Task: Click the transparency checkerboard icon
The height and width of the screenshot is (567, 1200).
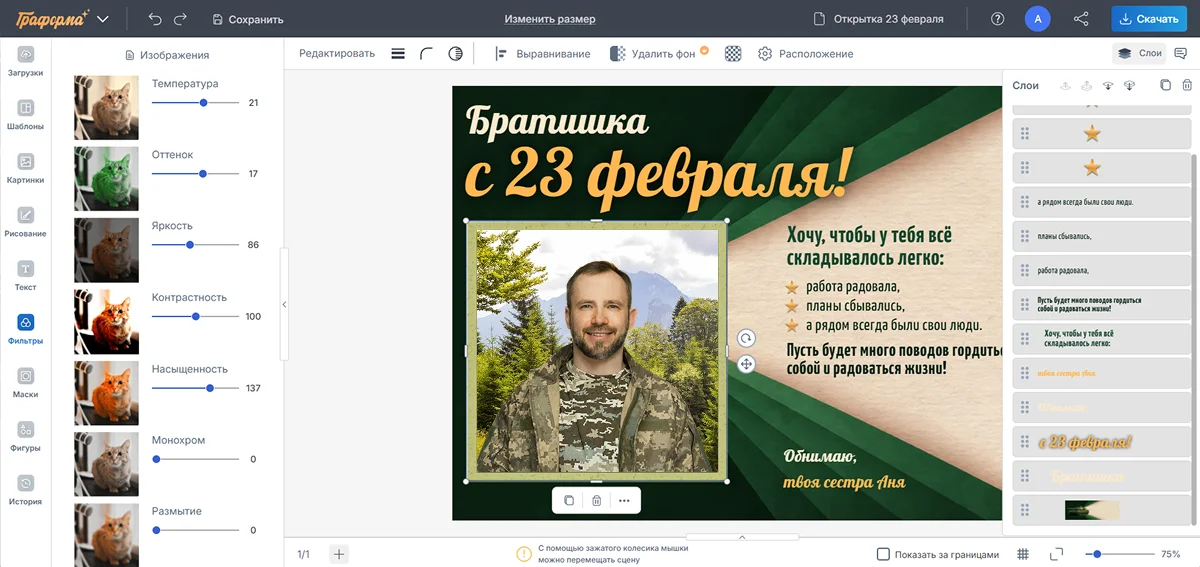Action: click(733, 54)
